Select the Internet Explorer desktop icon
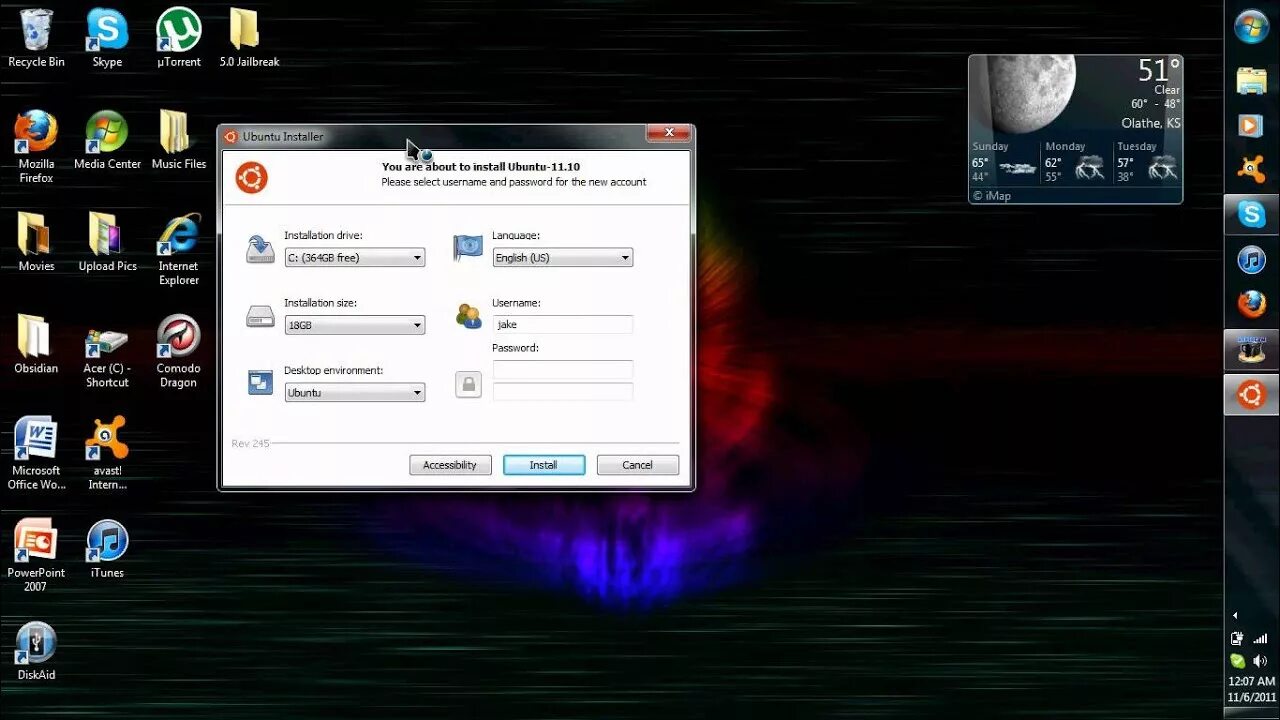Screen dimensions: 1280x720 [x=179, y=249]
